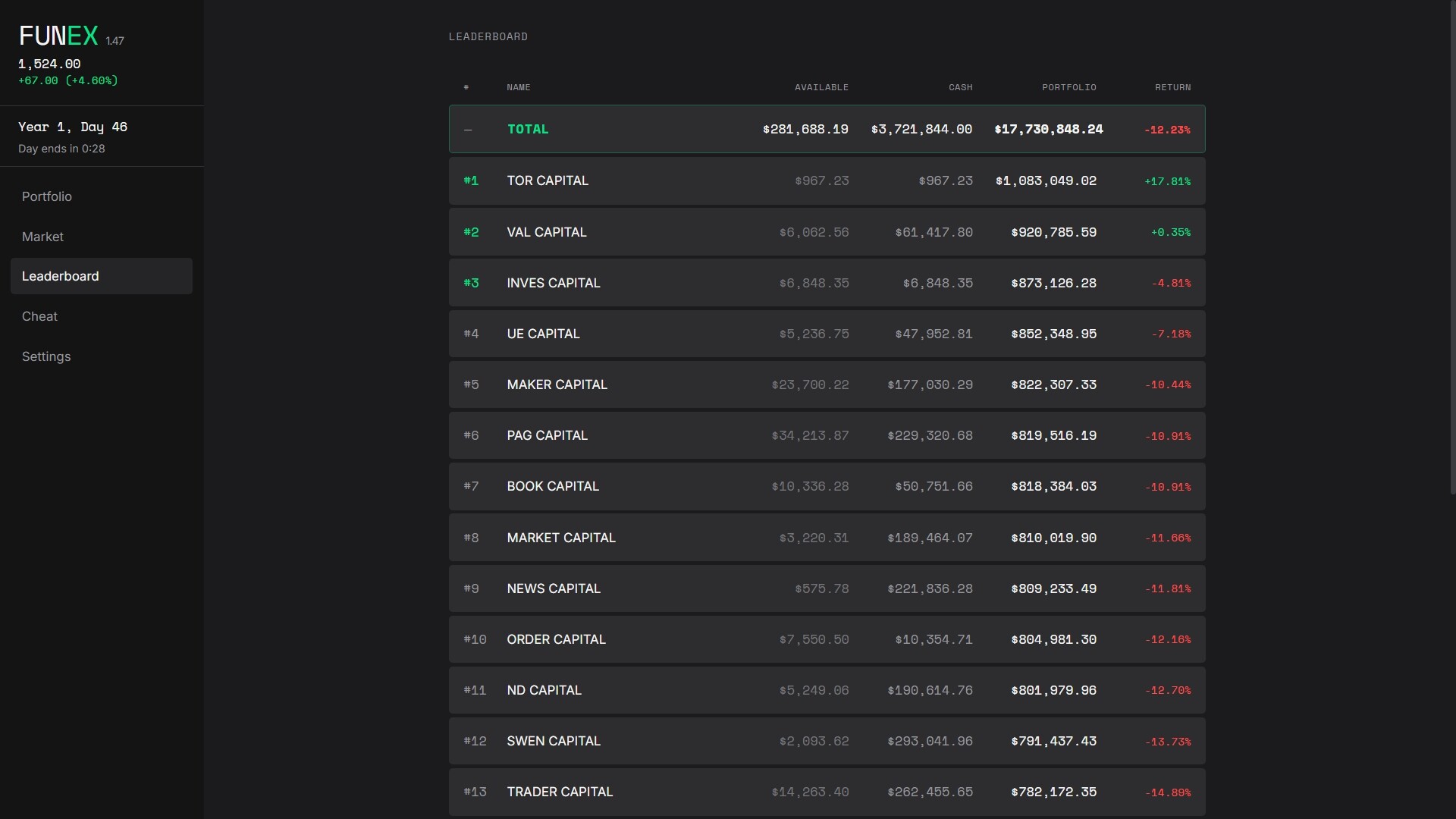The image size is (1456, 819).
Task: Click ND CAPITAL cash $190,614.76
Action: 930,690
